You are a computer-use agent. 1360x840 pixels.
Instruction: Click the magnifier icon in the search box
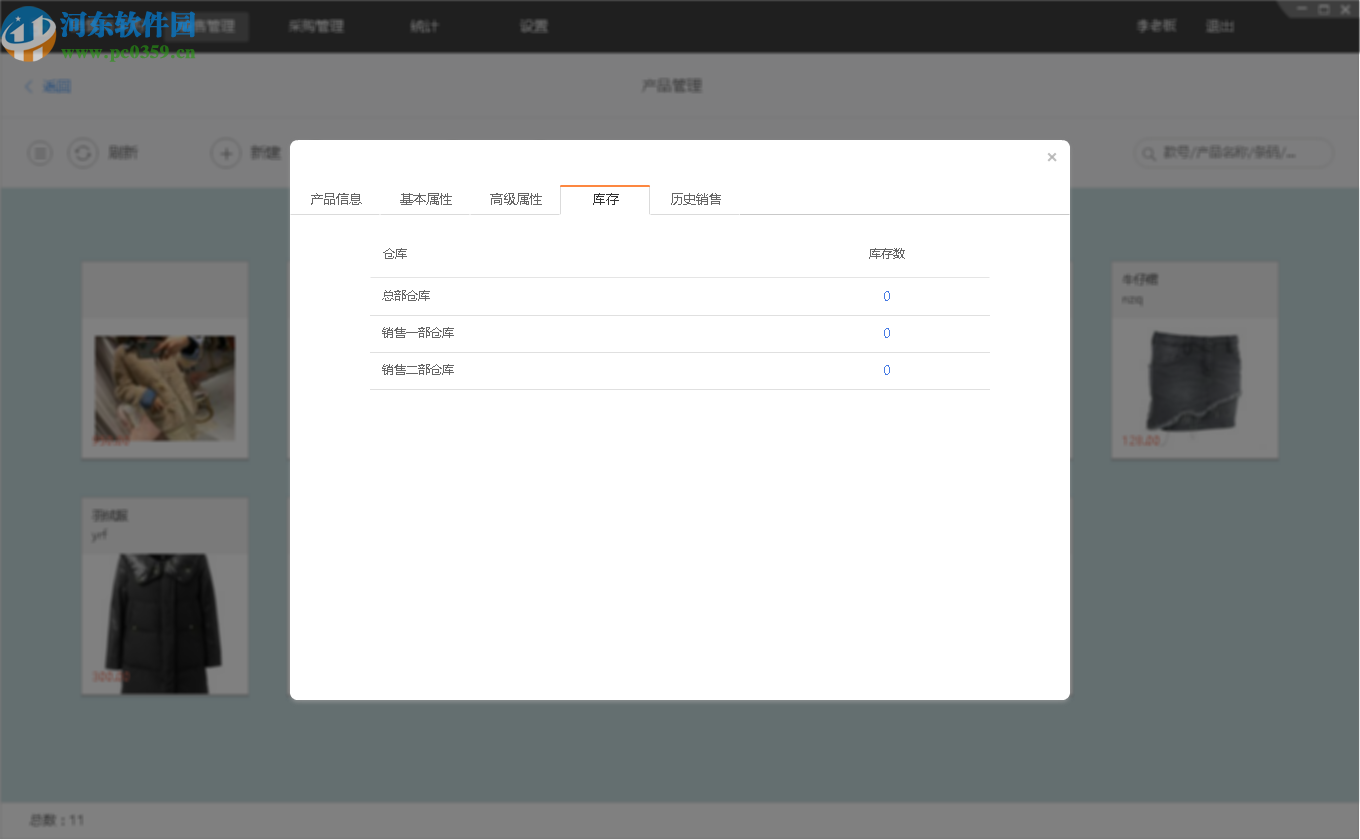pos(1147,153)
